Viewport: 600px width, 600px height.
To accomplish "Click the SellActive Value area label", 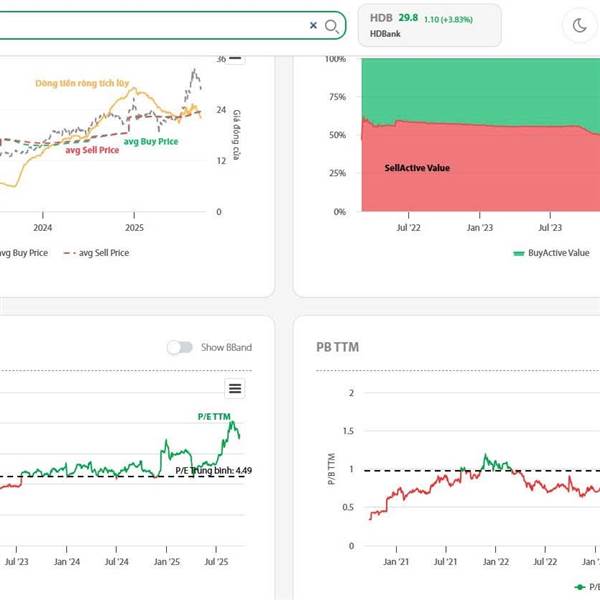I will [417, 168].
